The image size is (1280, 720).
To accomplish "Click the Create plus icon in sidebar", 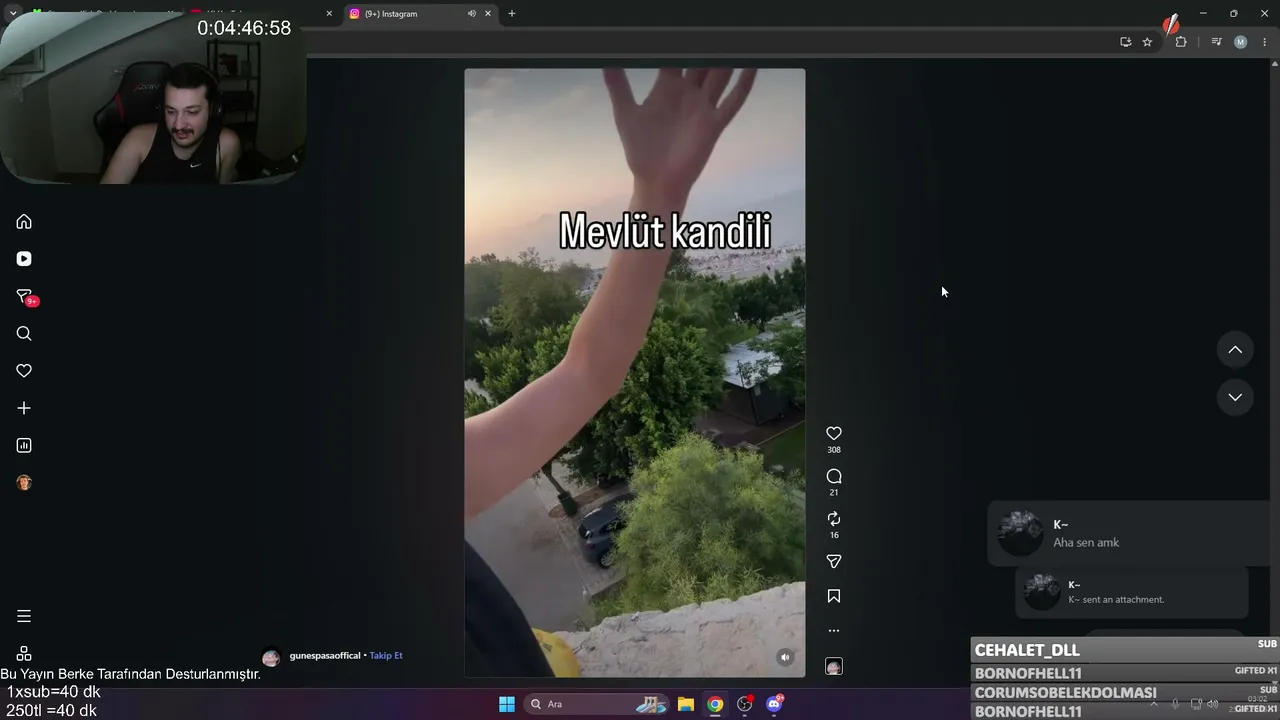I will (x=24, y=408).
